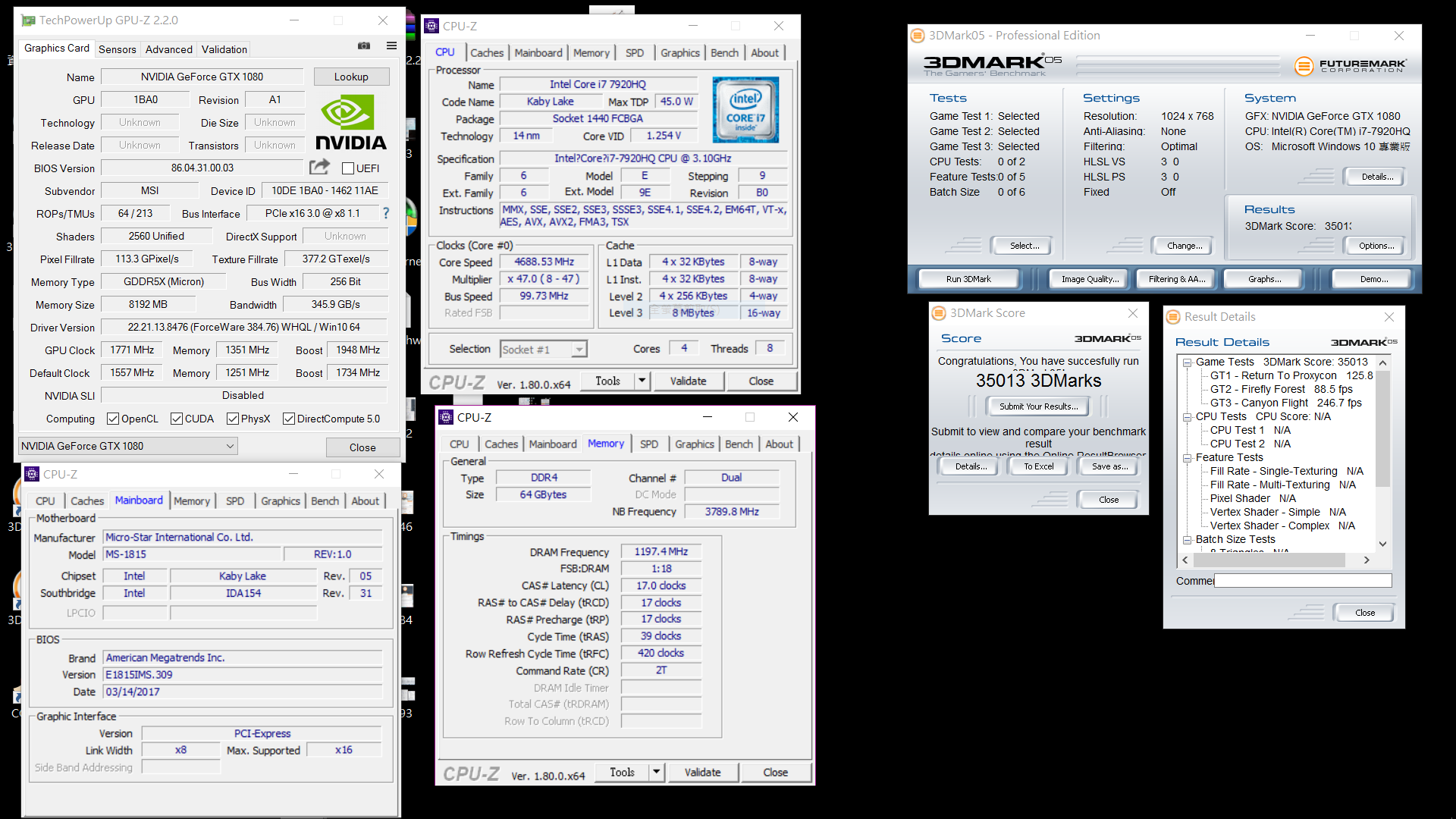Viewport: 1456px width, 819px height.
Task: Select GT1 - Return To Proxycon result row
Action: [1291, 376]
